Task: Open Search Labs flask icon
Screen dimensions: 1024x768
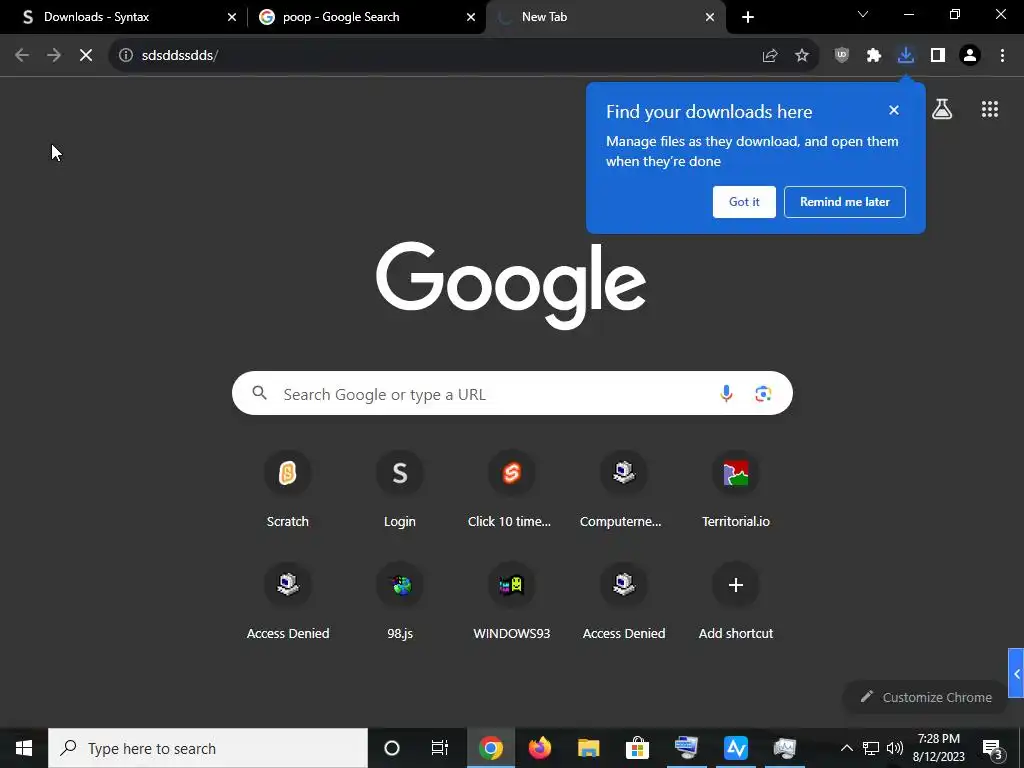Action: tap(942, 109)
